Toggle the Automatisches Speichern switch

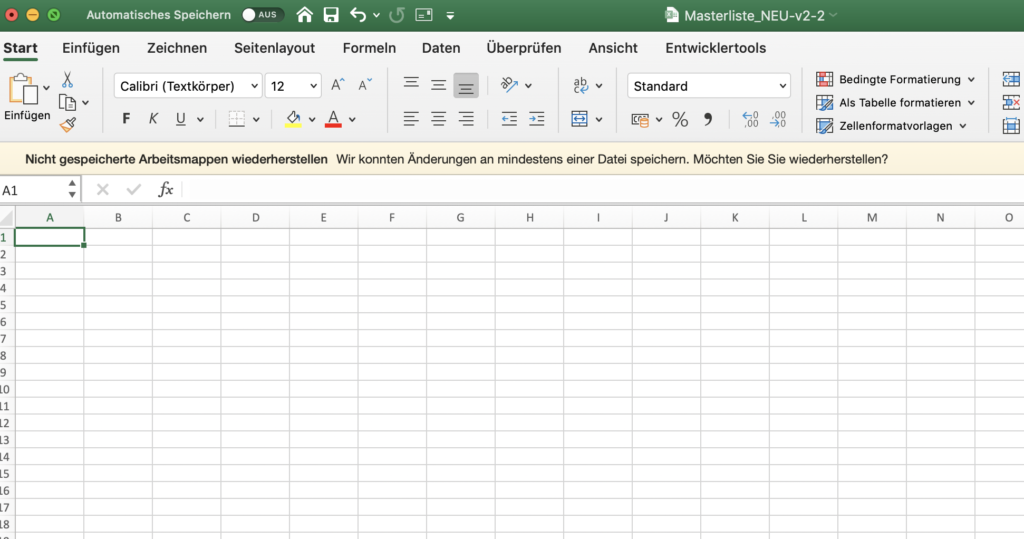point(263,14)
